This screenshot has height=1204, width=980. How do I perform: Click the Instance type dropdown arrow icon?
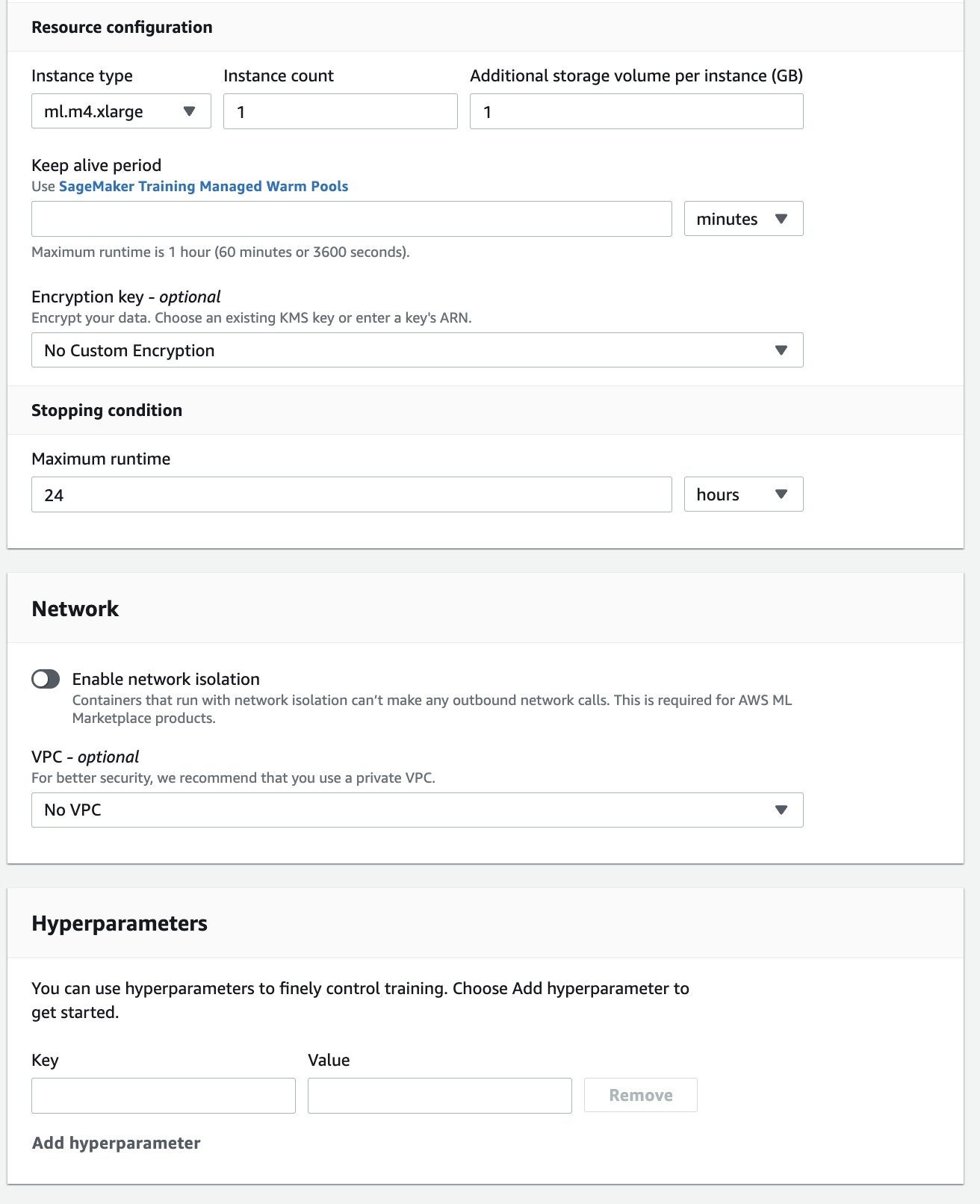click(x=190, y=111)
